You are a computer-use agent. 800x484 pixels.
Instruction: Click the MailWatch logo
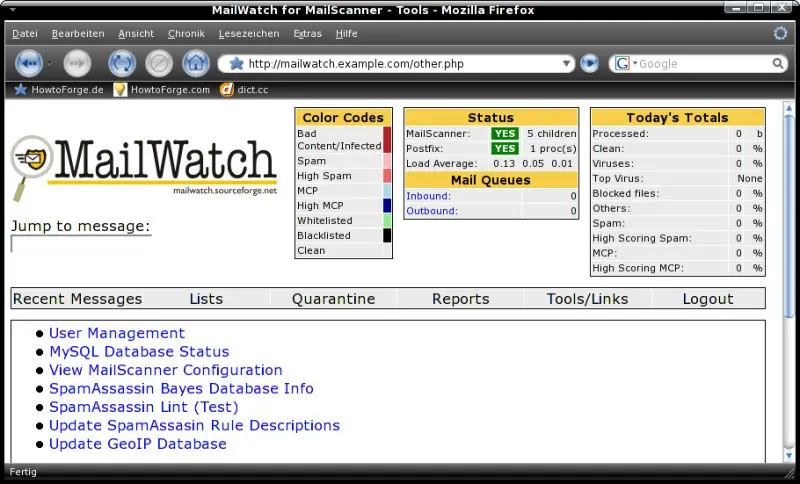[x=144, y=167]
